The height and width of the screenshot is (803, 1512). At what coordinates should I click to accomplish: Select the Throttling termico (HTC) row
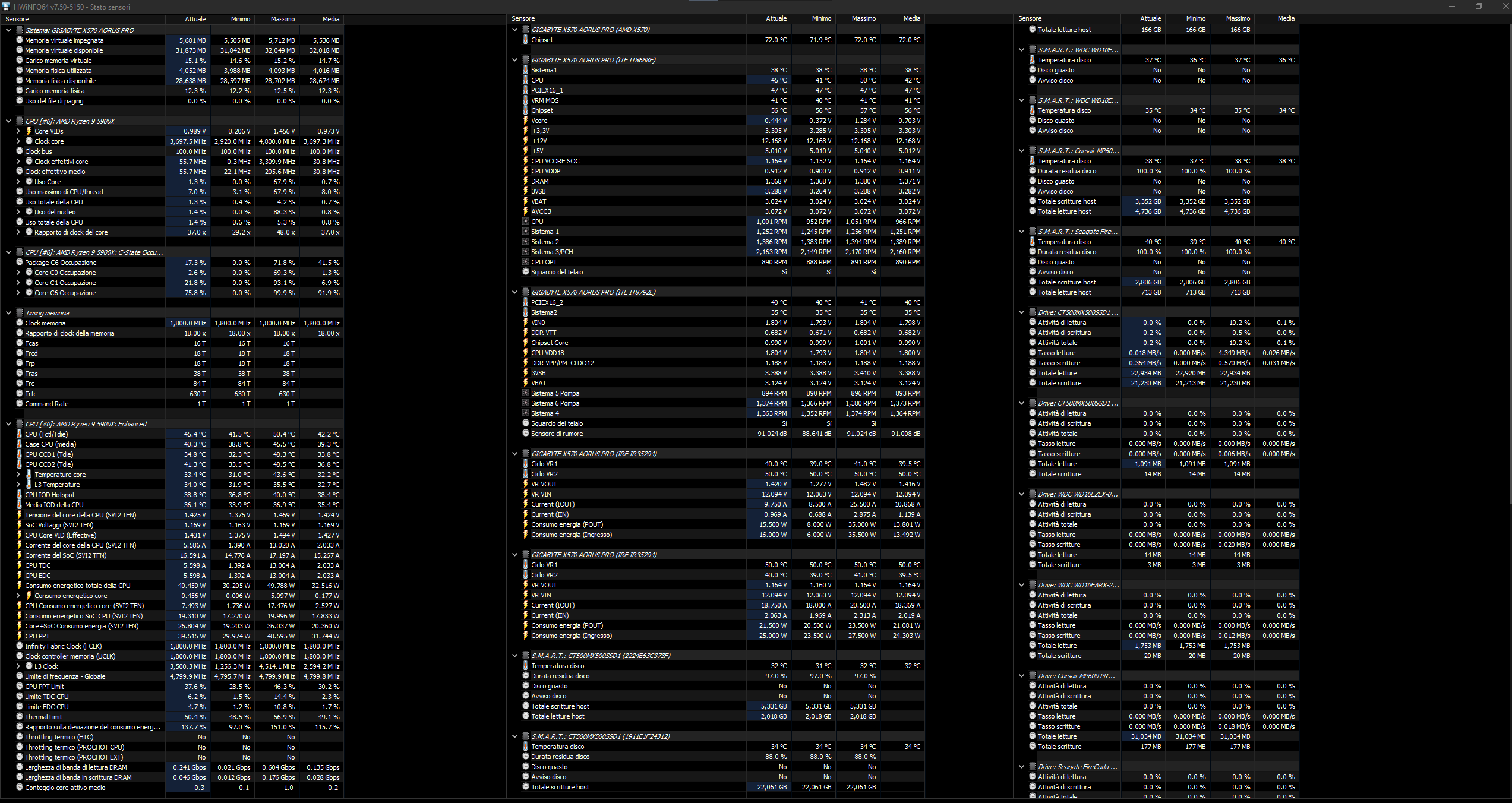click(x=59, y=737)
